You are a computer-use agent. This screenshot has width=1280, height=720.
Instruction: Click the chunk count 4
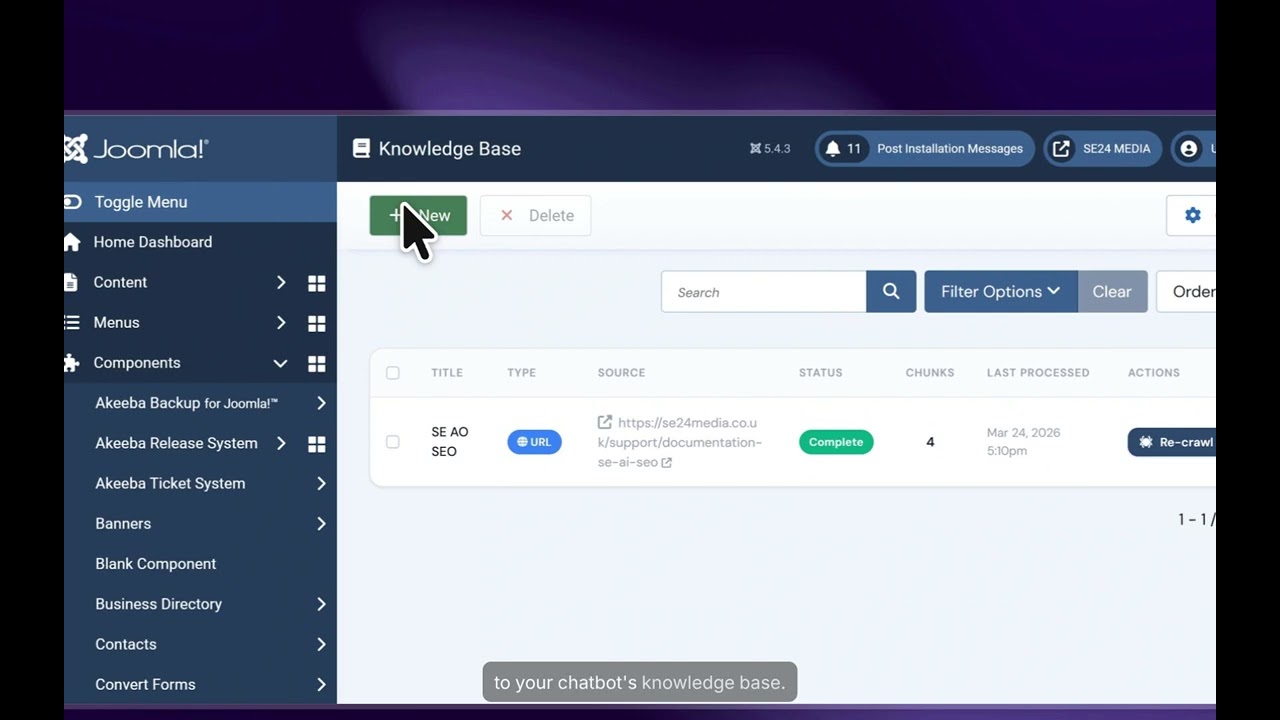(x=930, y=442)
